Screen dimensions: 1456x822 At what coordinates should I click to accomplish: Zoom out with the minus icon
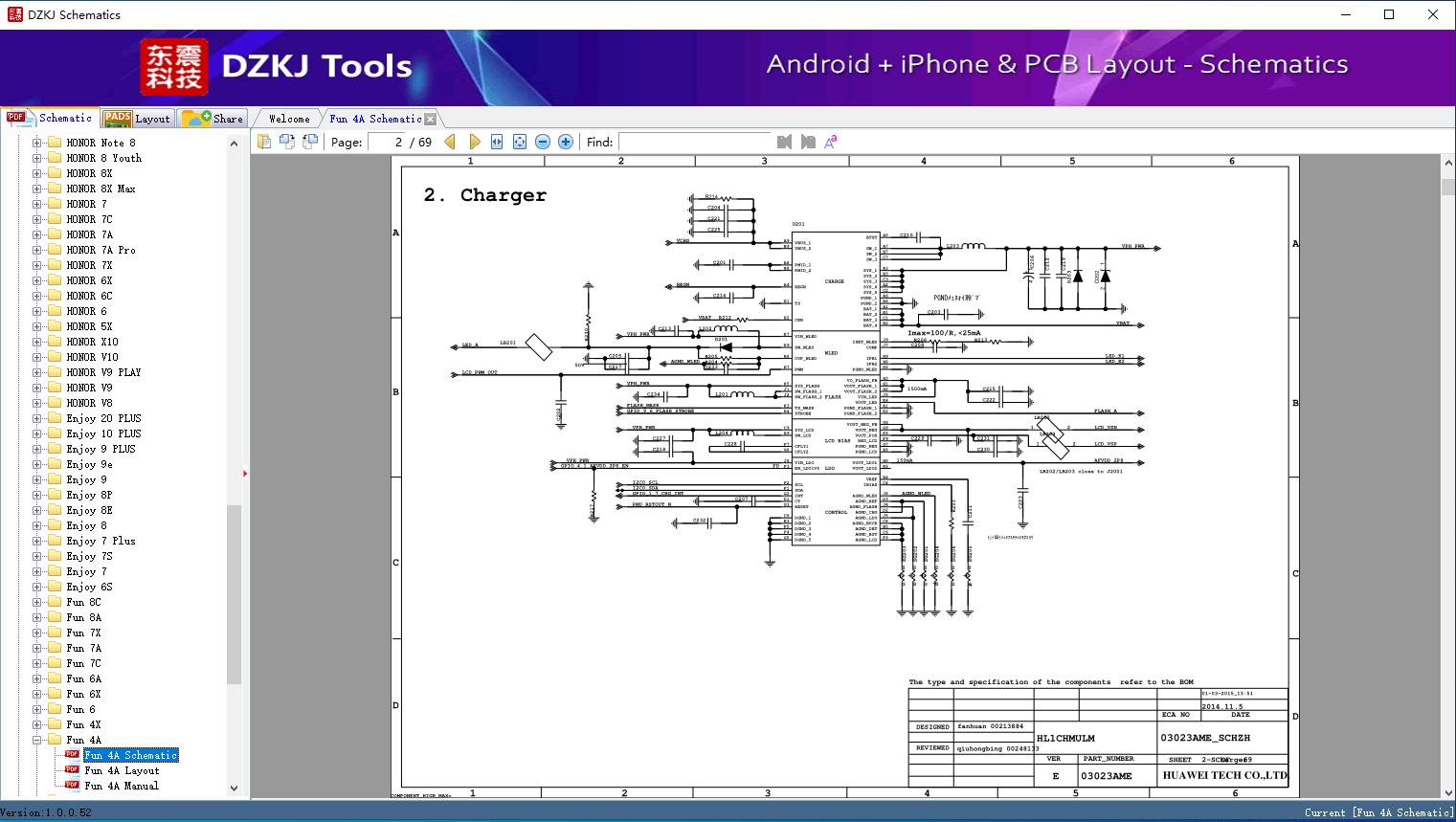coord(543,142)
